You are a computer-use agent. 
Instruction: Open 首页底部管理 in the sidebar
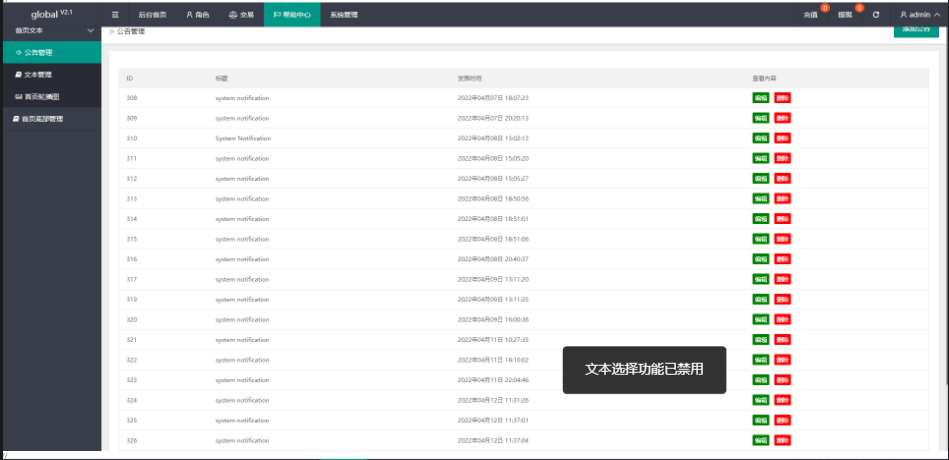click(x=42, y=119)
